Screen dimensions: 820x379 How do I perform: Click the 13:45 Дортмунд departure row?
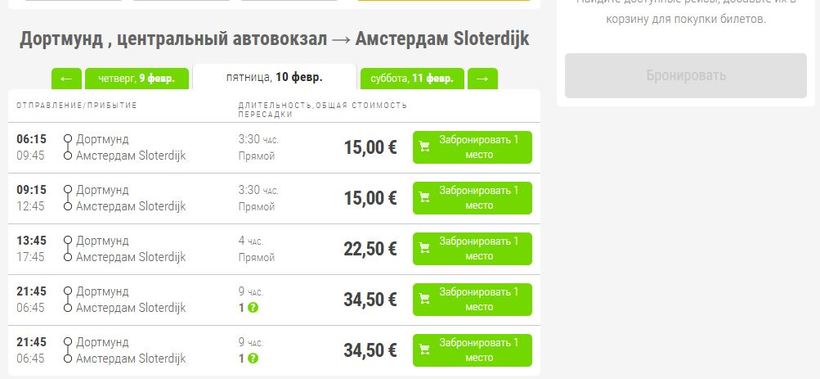click(274, 249)
